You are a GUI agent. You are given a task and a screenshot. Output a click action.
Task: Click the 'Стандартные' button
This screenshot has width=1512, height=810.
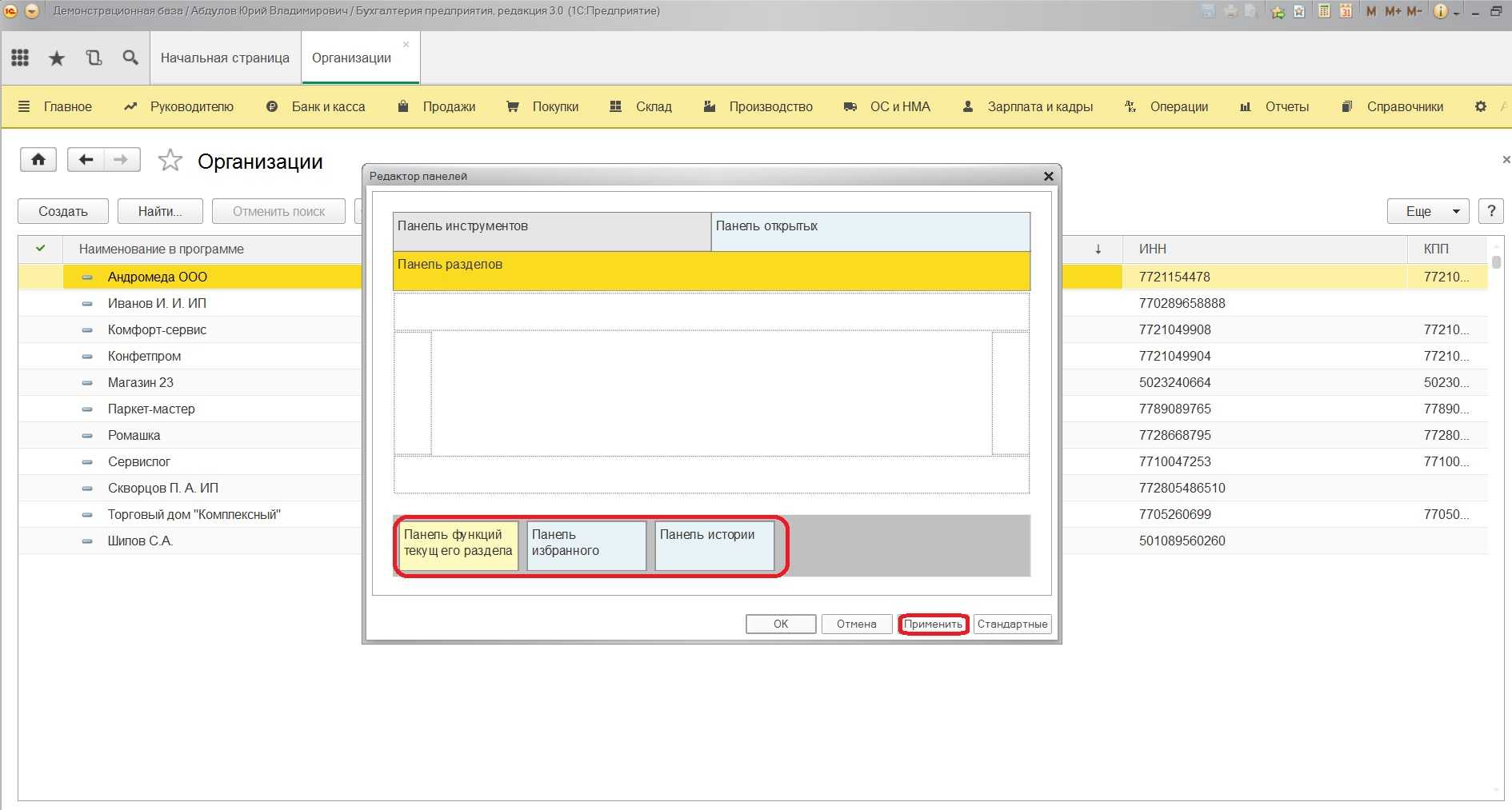point(1012,624)
